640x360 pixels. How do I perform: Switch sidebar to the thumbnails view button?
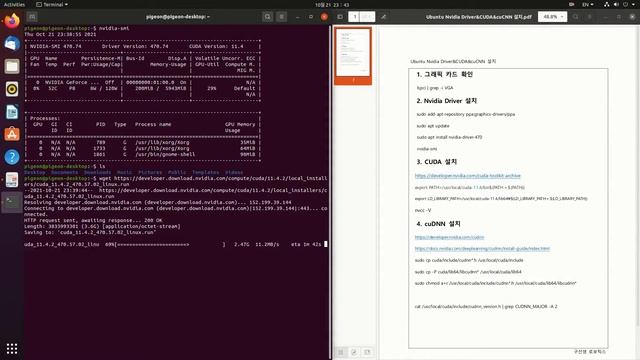point(340,352)
